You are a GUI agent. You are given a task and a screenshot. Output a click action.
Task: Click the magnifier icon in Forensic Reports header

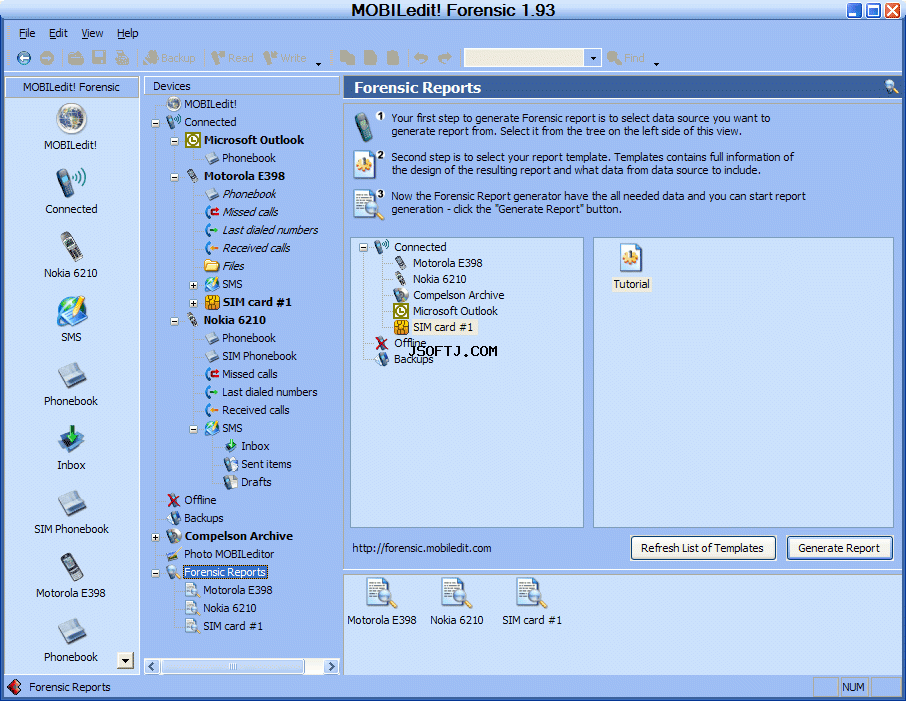coord(891,87)
